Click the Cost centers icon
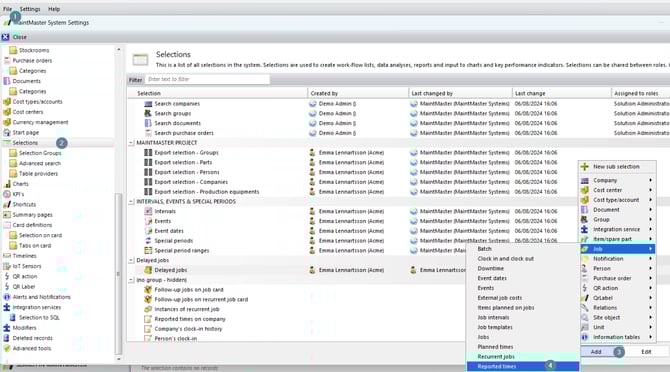 (7, 112)
